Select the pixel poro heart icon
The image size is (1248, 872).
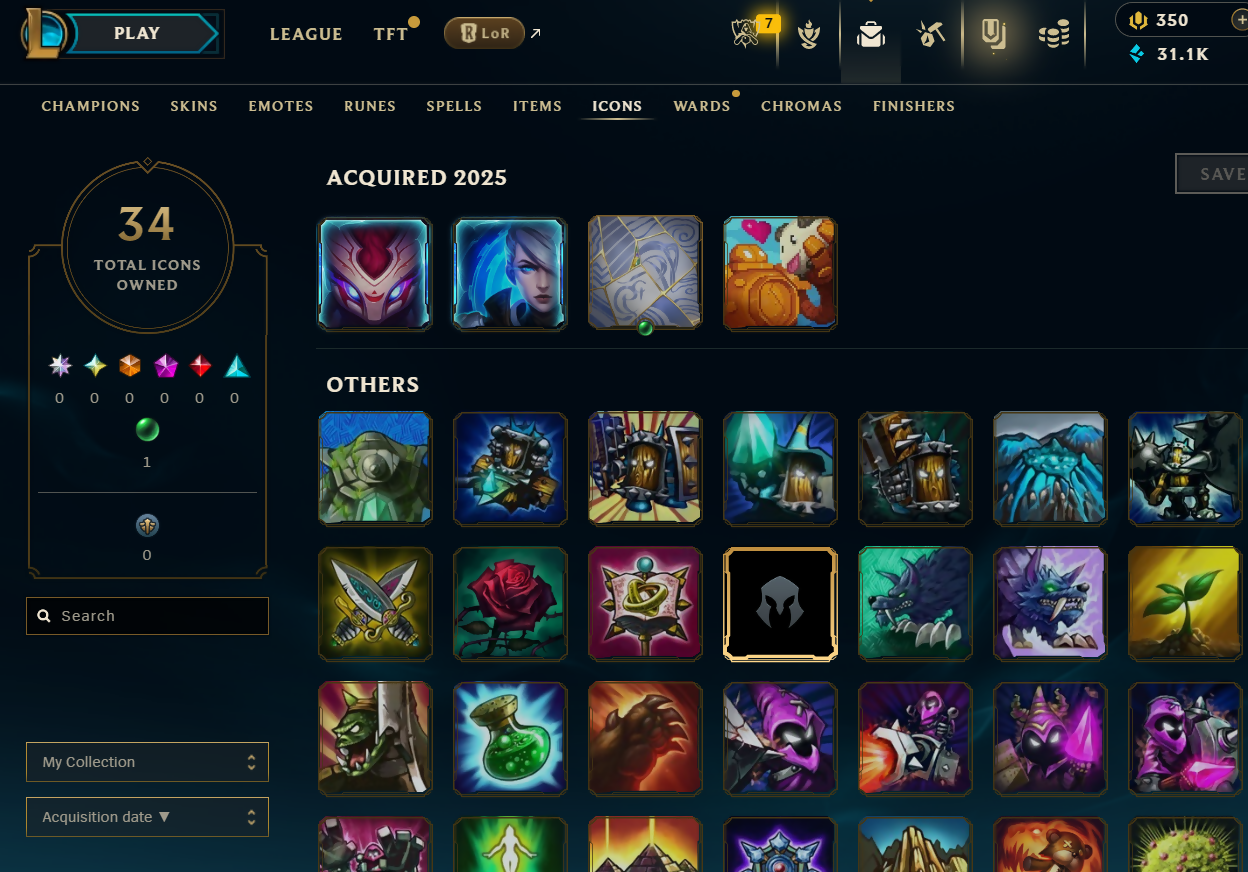point(780,273)
